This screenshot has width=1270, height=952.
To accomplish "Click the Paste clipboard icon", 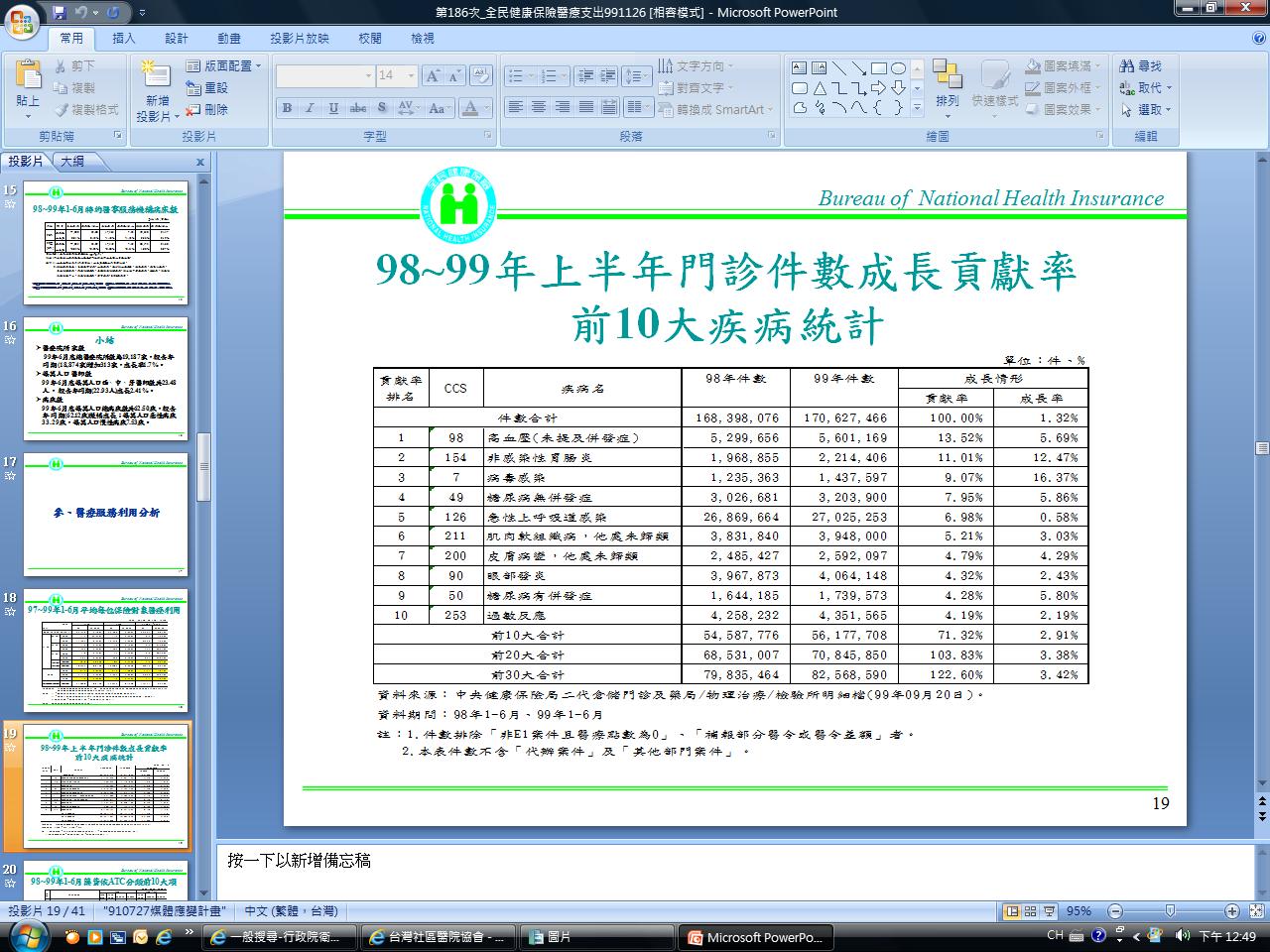I will coord(28,76).
